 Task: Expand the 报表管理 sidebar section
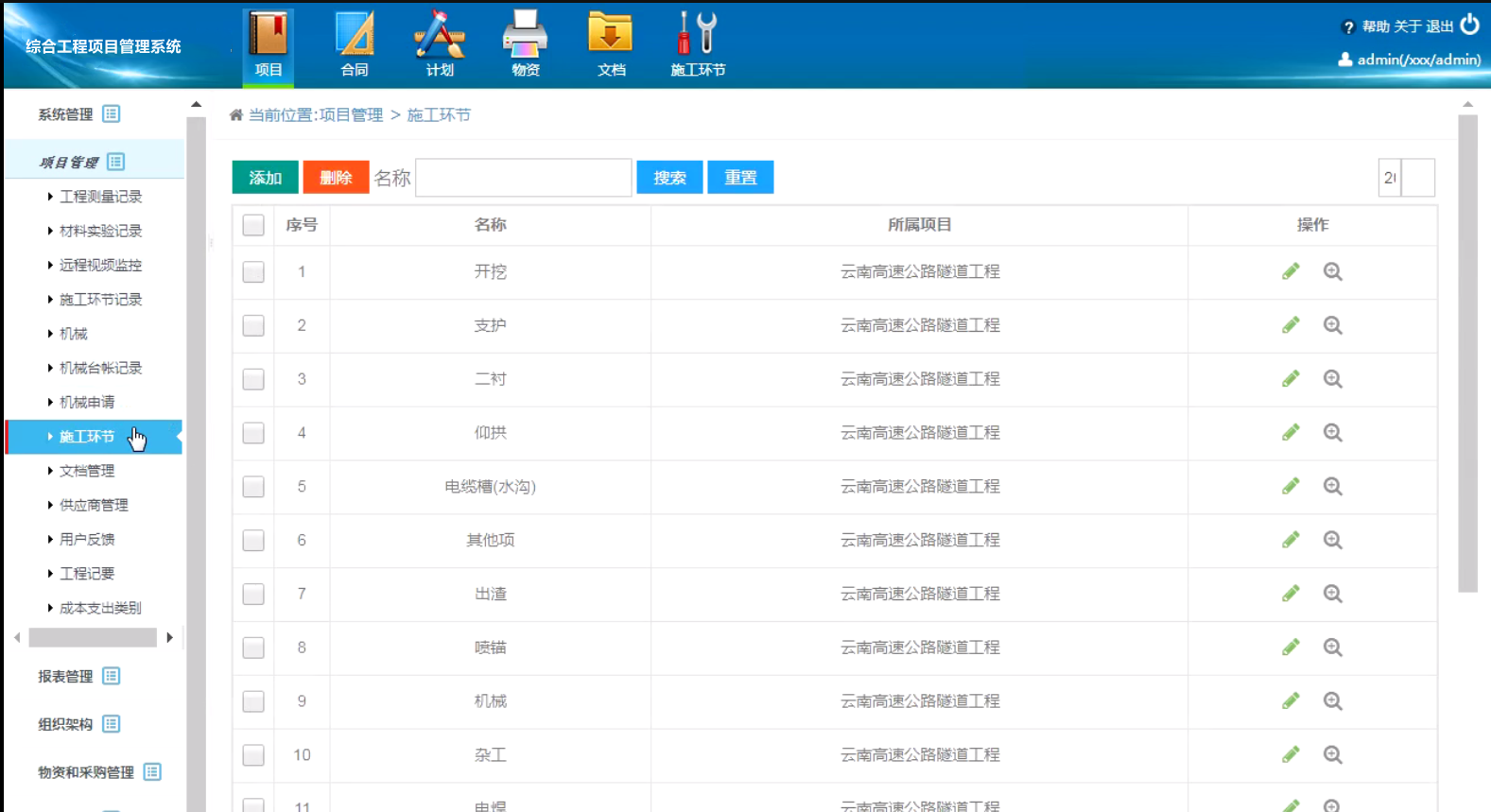pyautogui.click(x=78, y=676)
